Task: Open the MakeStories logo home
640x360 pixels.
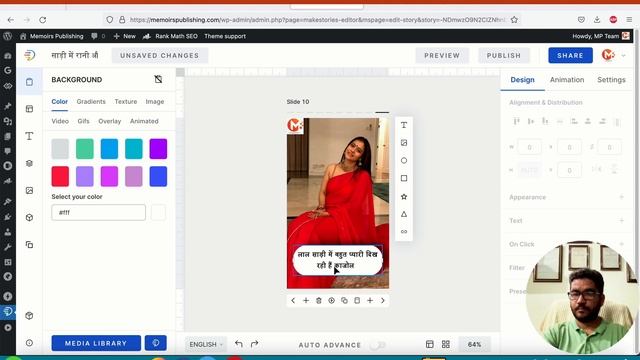Action: pyautogui.click(x=29, y=55)
